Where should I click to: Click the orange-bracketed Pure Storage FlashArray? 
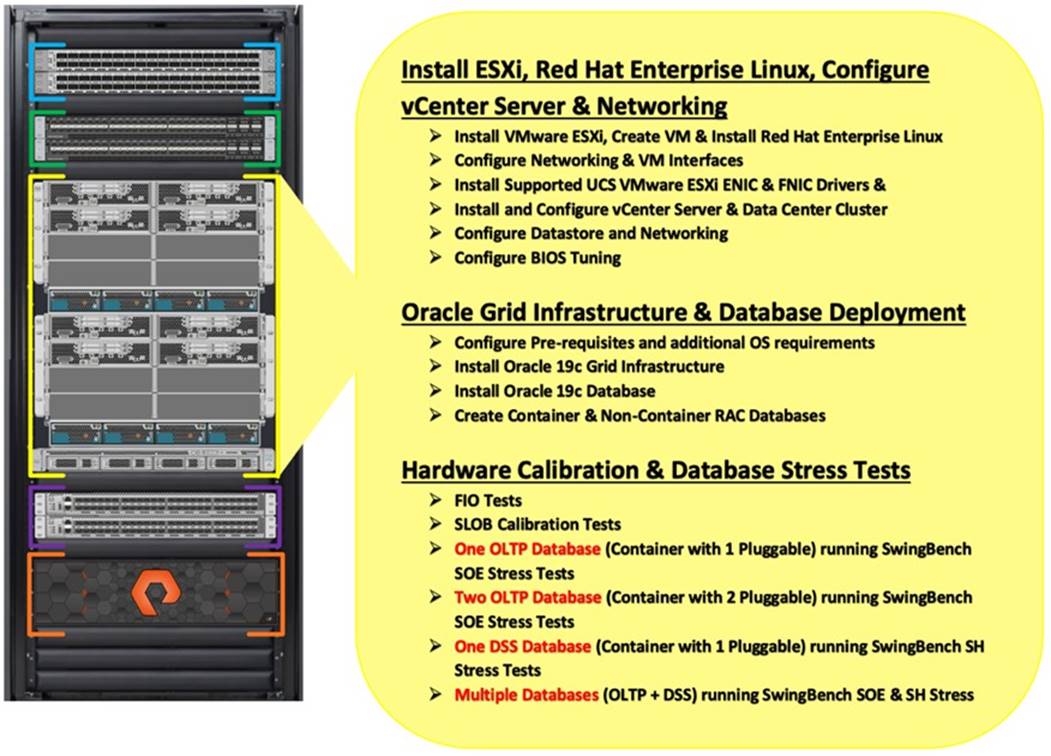pyautogui.click(x=155, y=594)
